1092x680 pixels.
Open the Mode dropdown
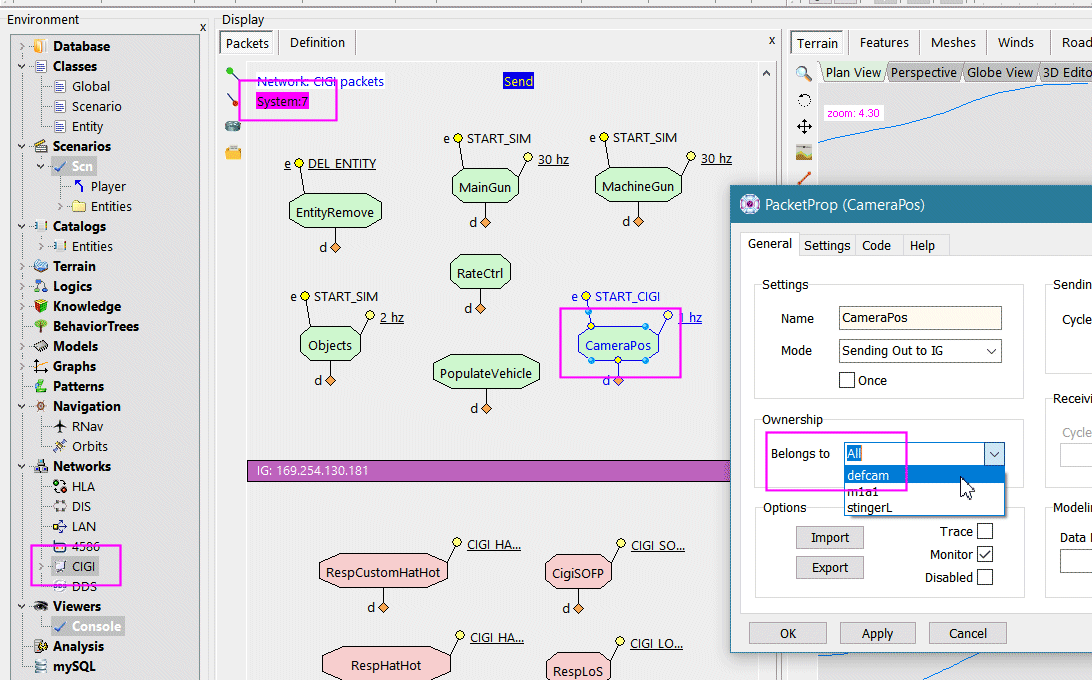click(920, 351)
